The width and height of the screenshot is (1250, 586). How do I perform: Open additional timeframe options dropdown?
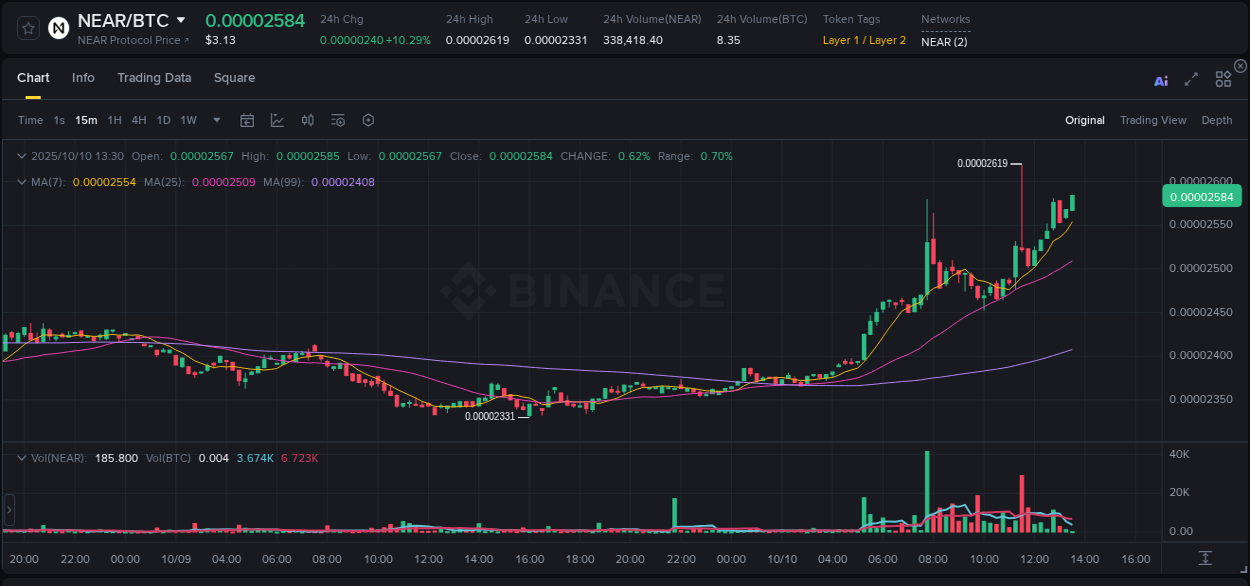point(215,120)
